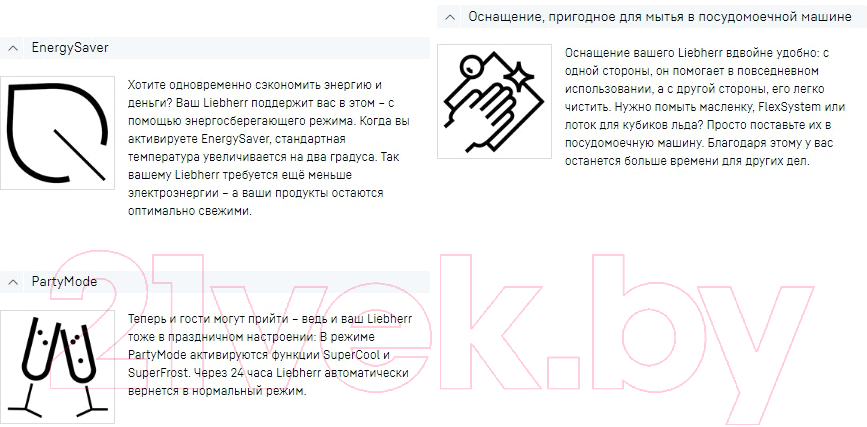Select the PartyMode header title

coord(64,282)
